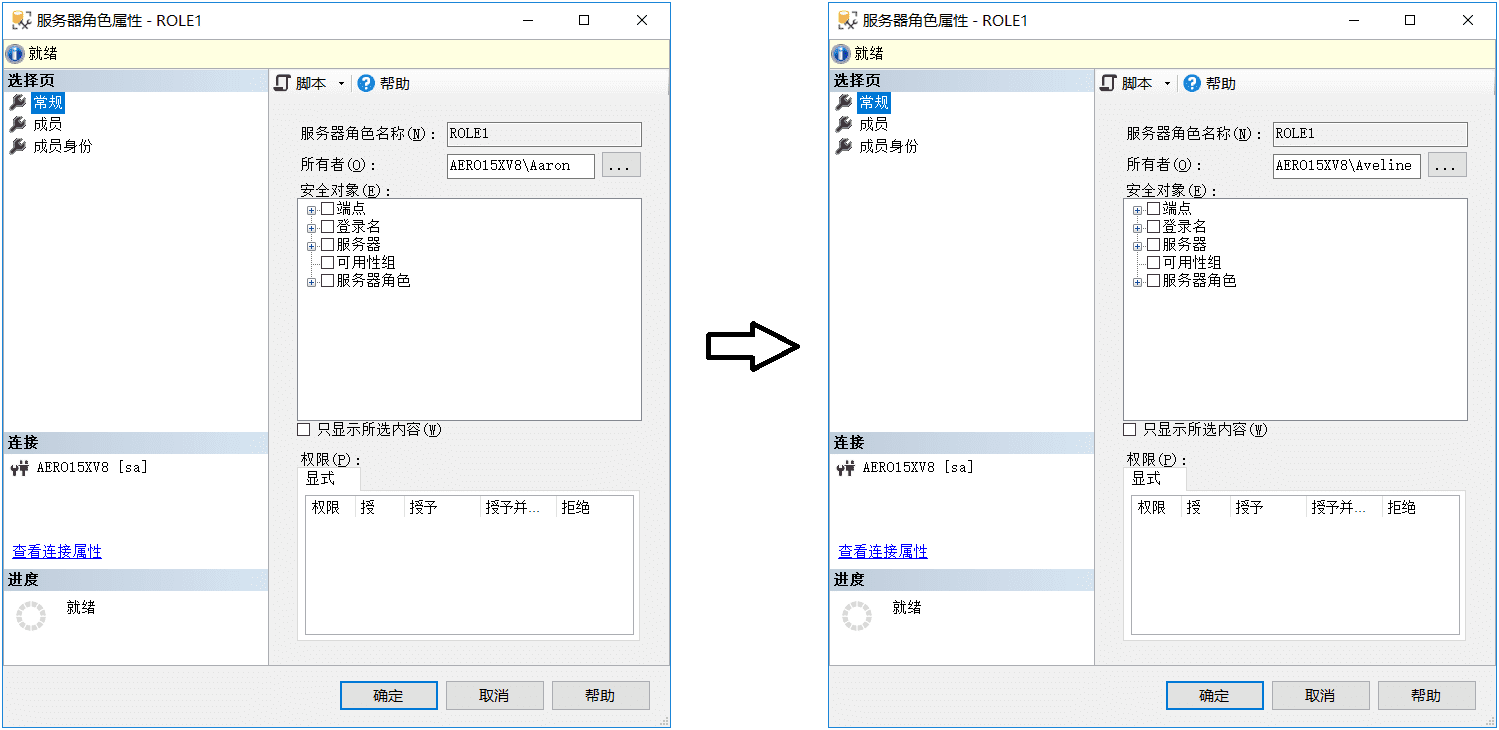
Task: Click 帮助 bottom button in right window
Action: click(1427, 696)
